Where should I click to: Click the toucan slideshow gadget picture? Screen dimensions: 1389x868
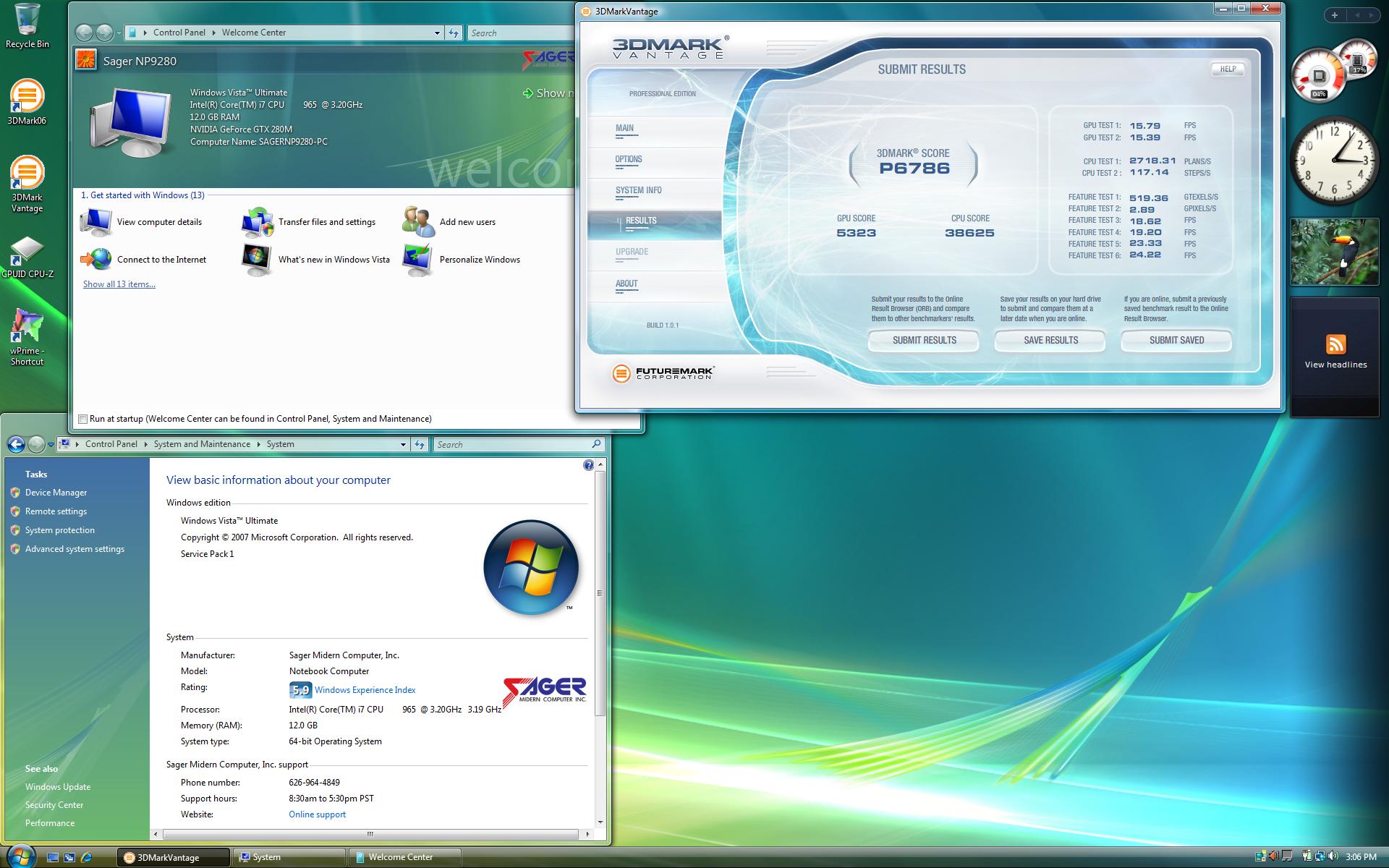click(1335, 252)
